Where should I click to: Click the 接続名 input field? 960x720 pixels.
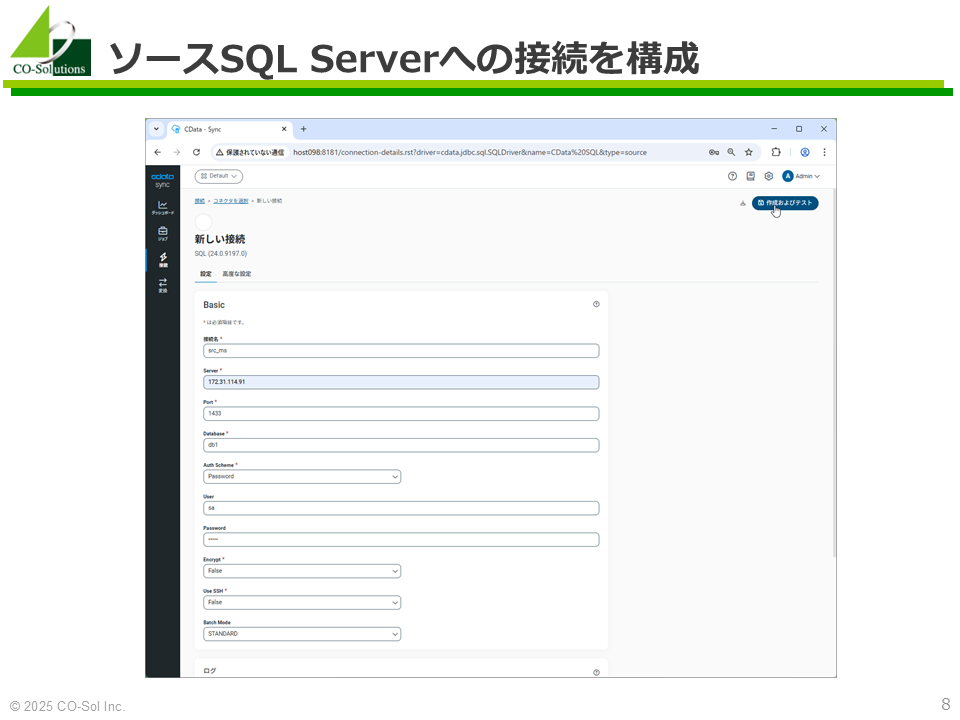[401, 351]
